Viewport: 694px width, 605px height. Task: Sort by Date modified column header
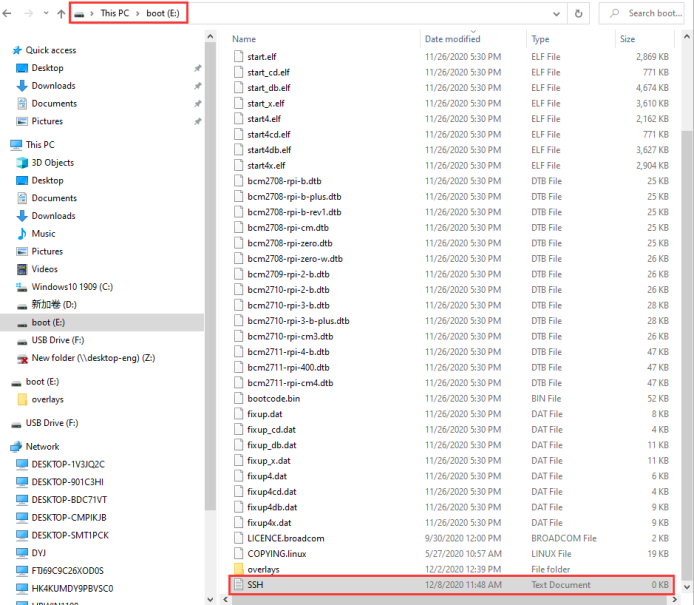[452, 39]
